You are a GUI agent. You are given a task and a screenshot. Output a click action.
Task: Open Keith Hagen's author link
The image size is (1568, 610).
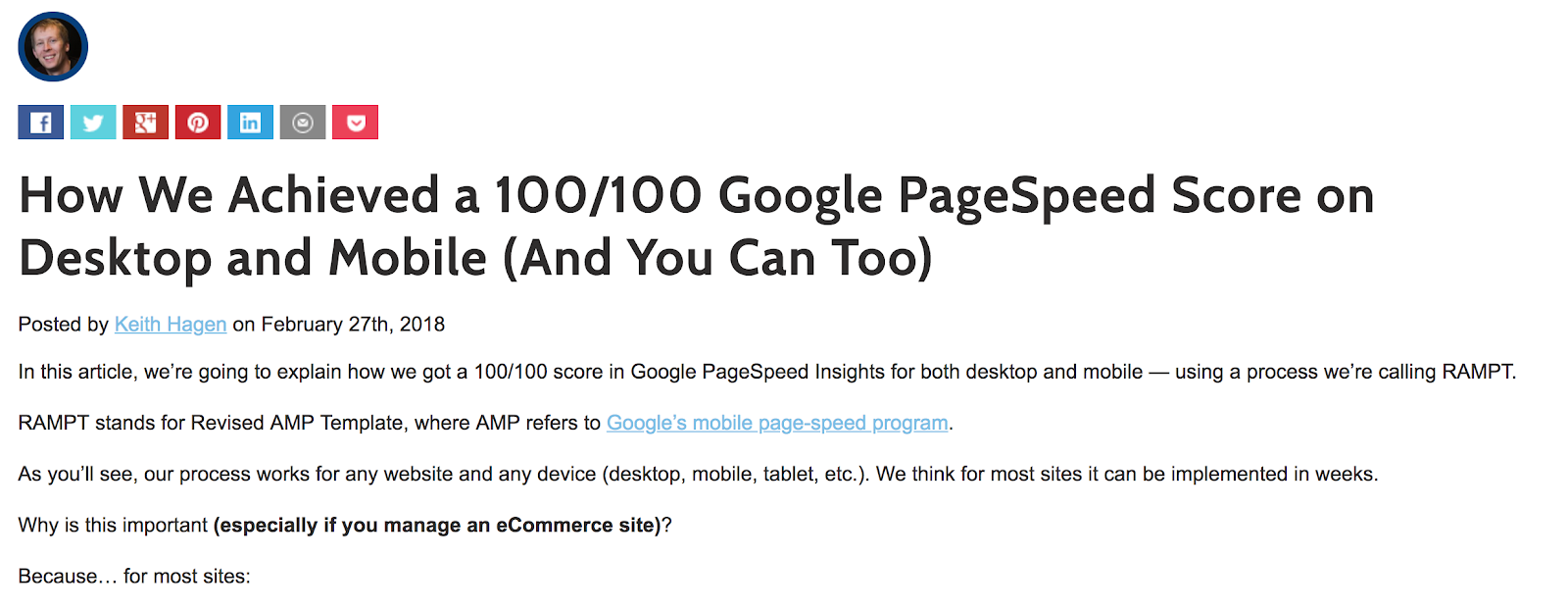[x=171, y=325]
